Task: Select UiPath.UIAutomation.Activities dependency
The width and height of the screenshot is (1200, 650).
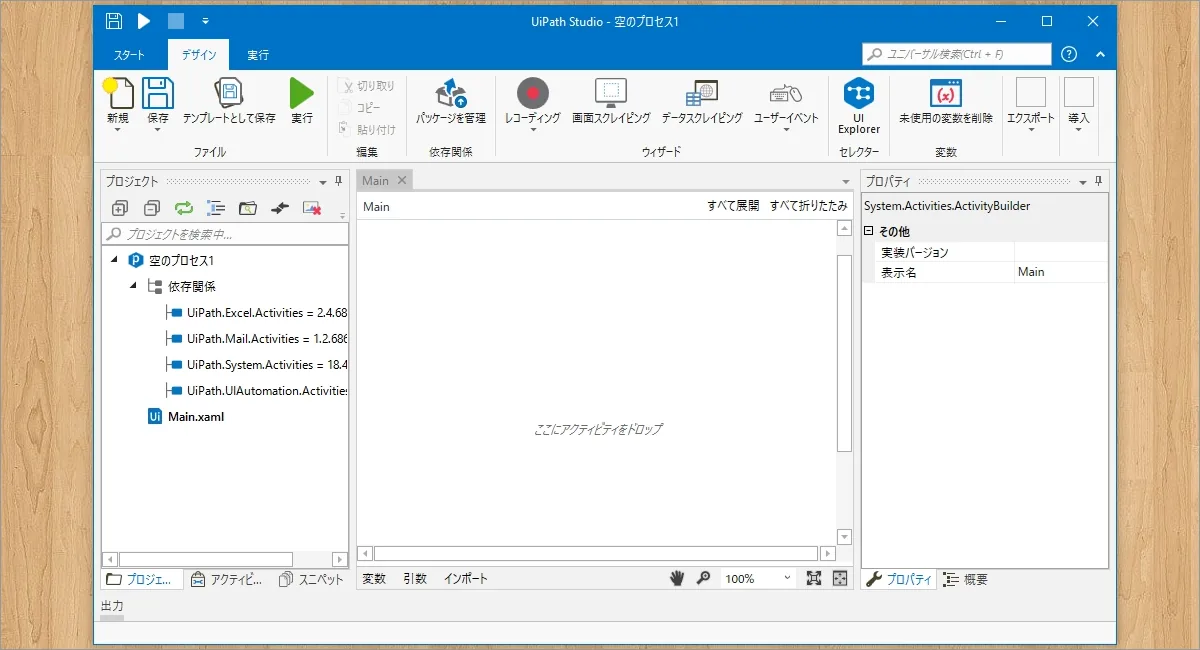Action: pos(256,391)
